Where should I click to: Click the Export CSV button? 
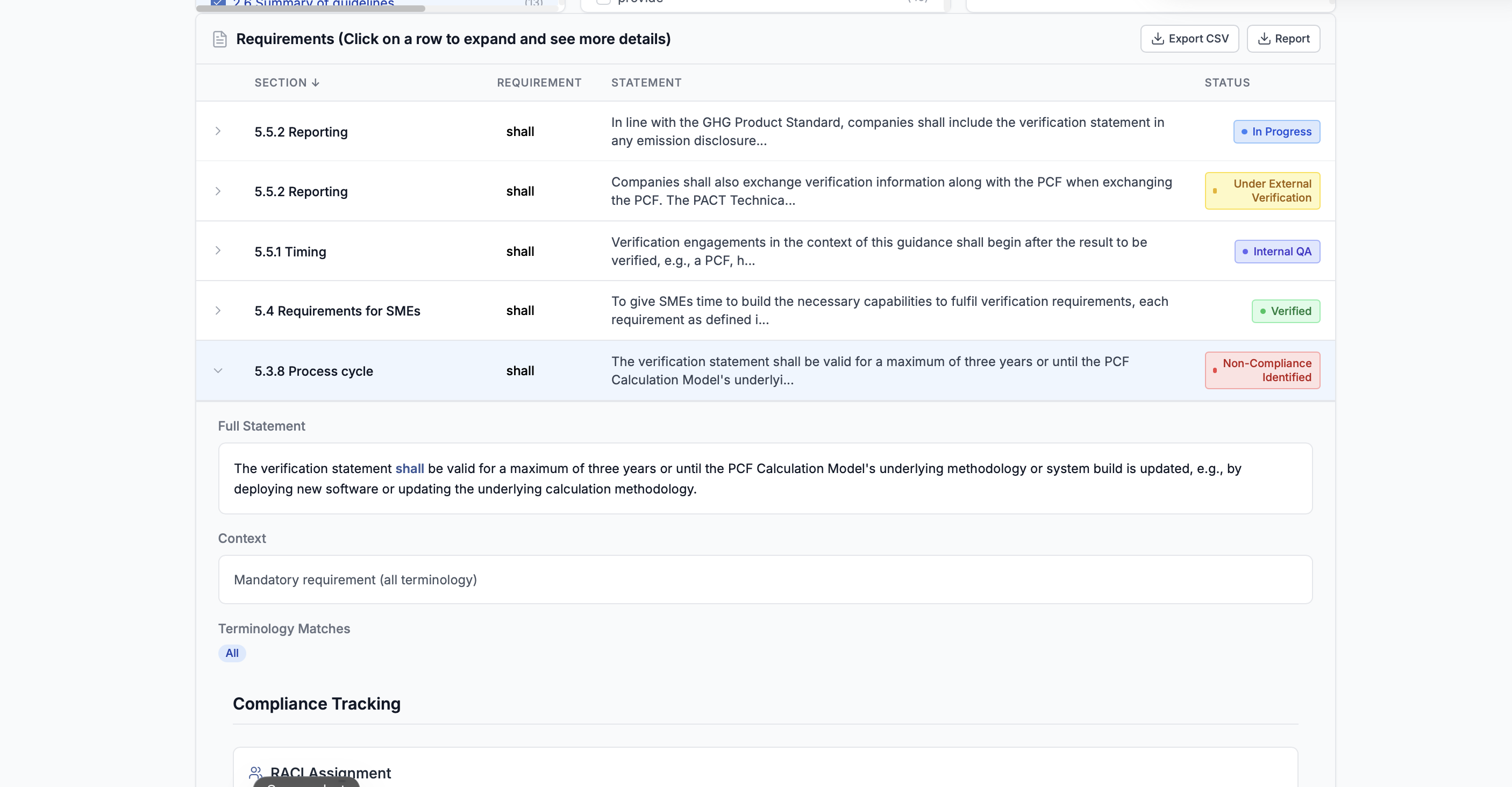1189,38
